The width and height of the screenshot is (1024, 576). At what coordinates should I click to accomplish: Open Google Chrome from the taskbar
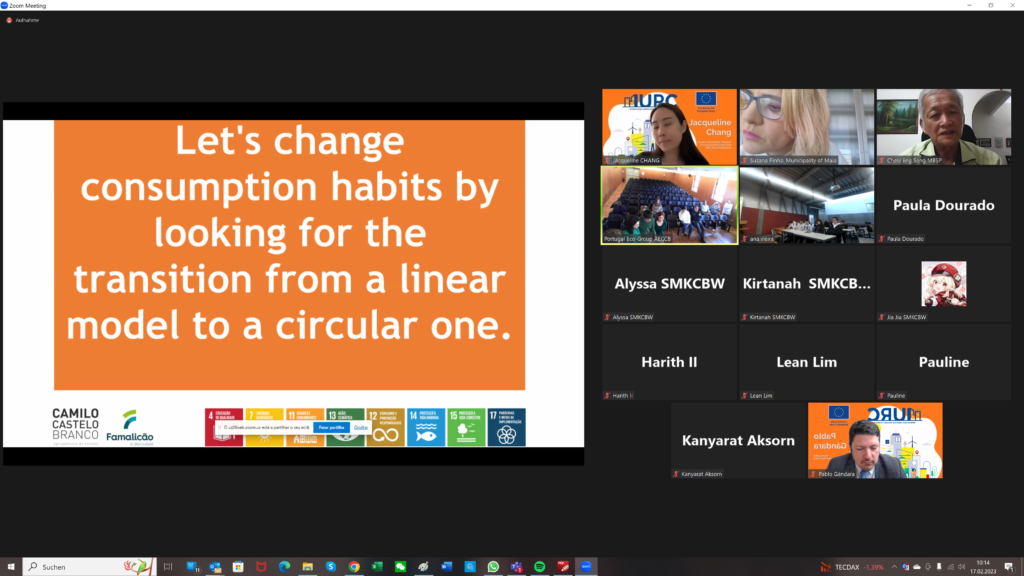[354, 566]
